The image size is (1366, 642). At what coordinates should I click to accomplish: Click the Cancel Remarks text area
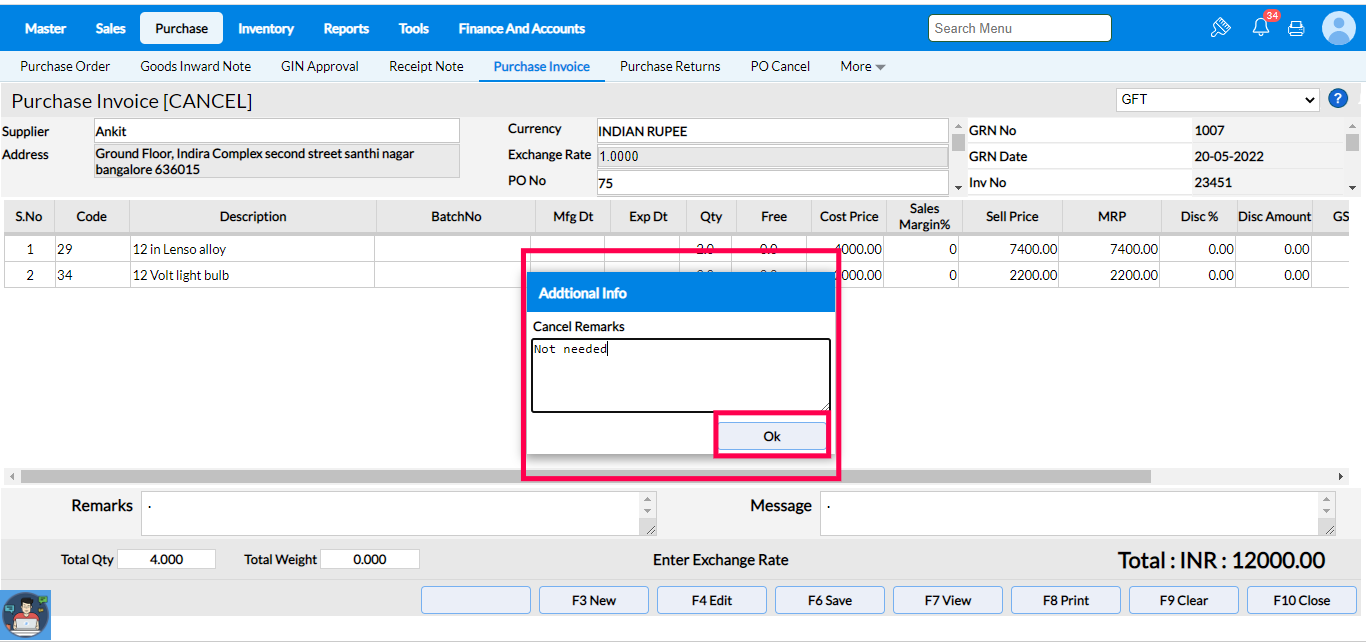pos(680,375)
